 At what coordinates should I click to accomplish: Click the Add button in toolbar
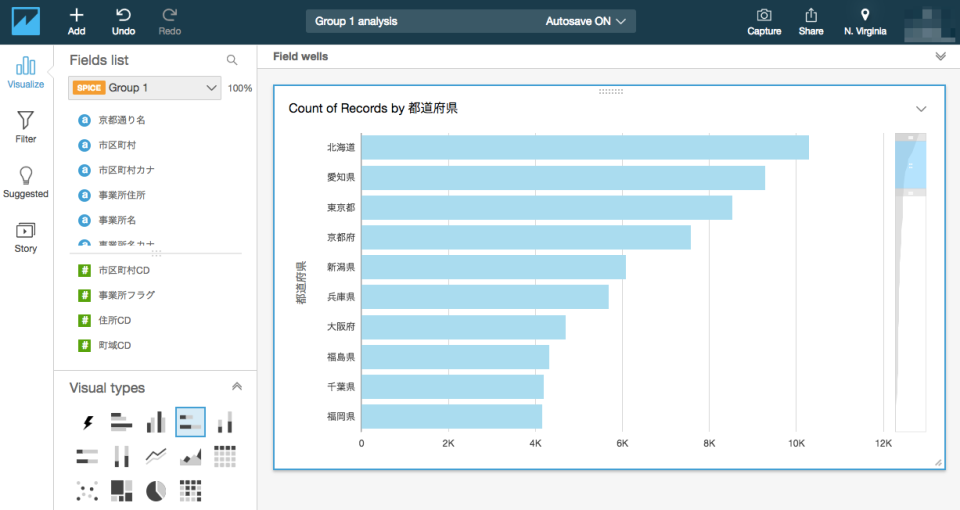[x=77, y=21]
